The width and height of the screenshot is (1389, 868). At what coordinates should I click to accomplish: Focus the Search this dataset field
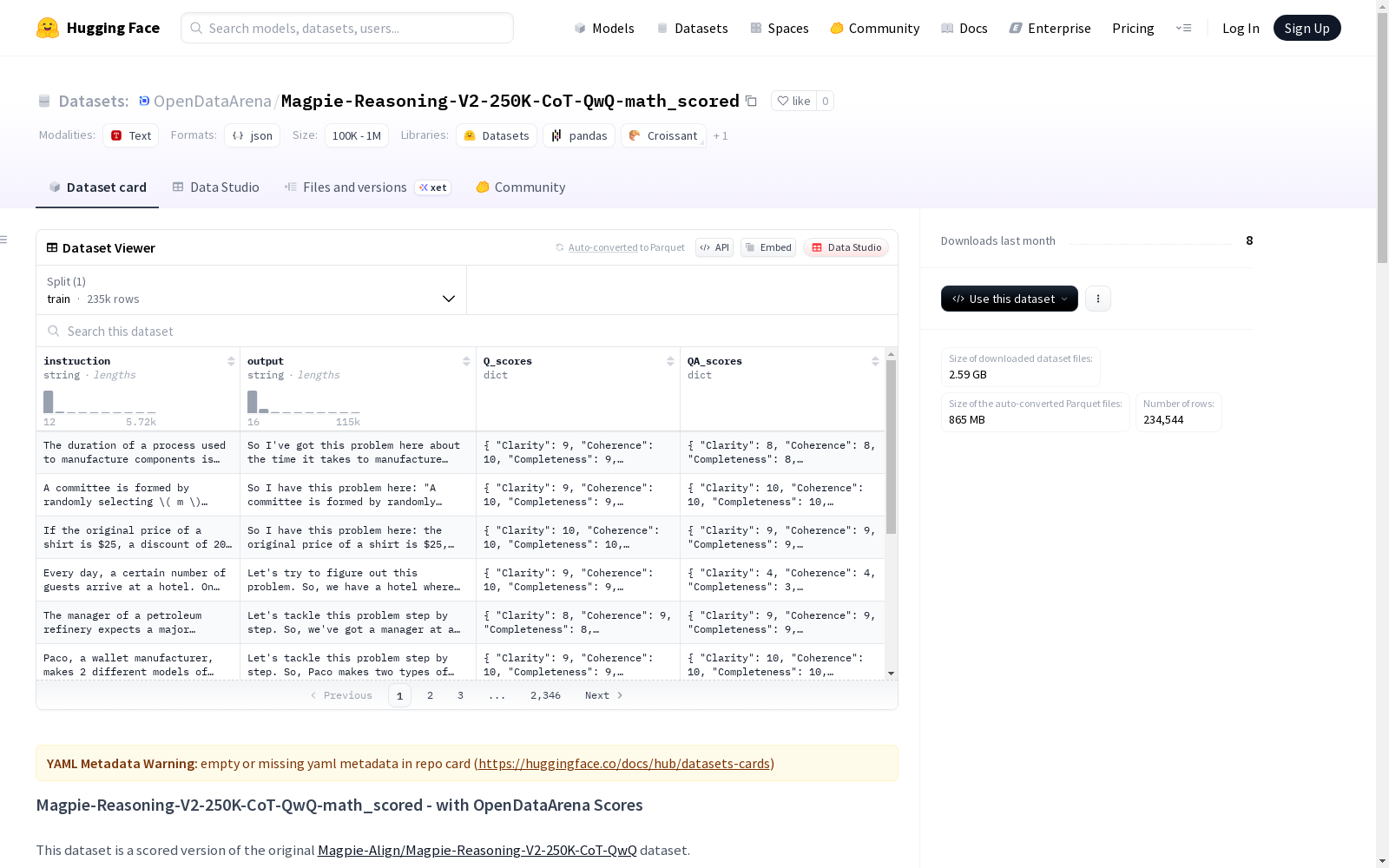(x=467, y=331)
